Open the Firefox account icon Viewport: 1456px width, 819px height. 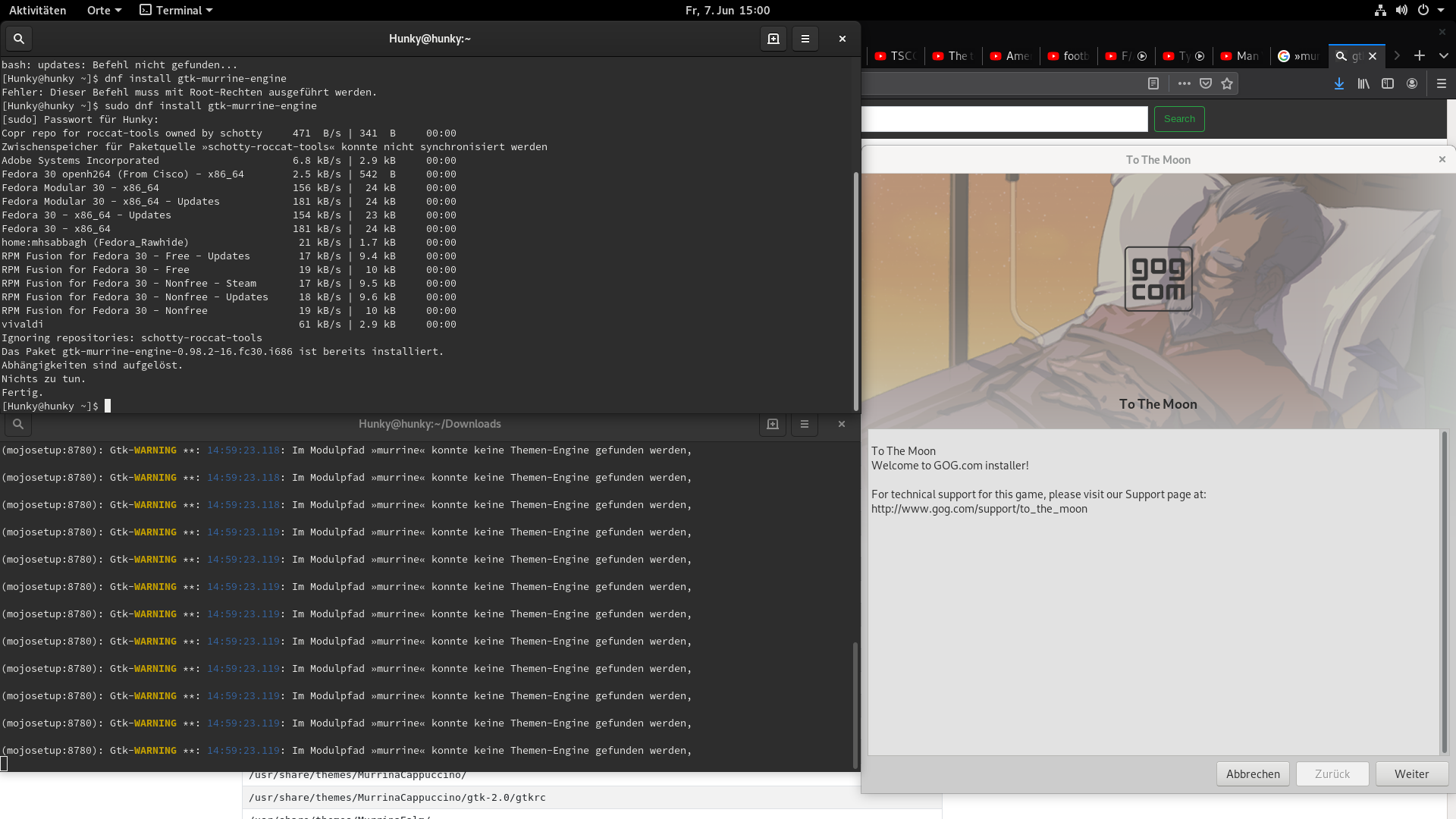tap(1412, 83)
